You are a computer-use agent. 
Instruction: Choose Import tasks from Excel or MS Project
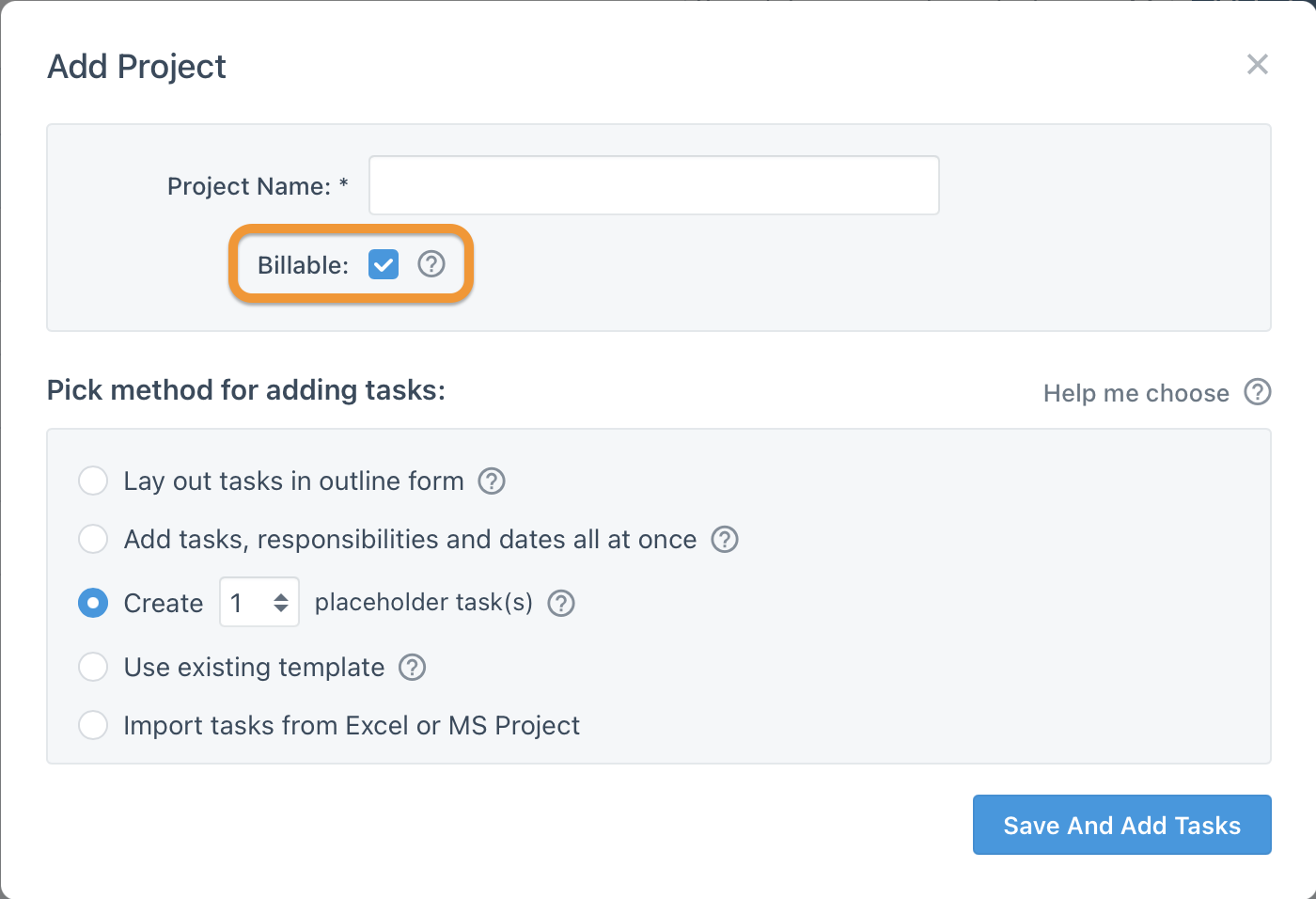[x=93, y=725]
